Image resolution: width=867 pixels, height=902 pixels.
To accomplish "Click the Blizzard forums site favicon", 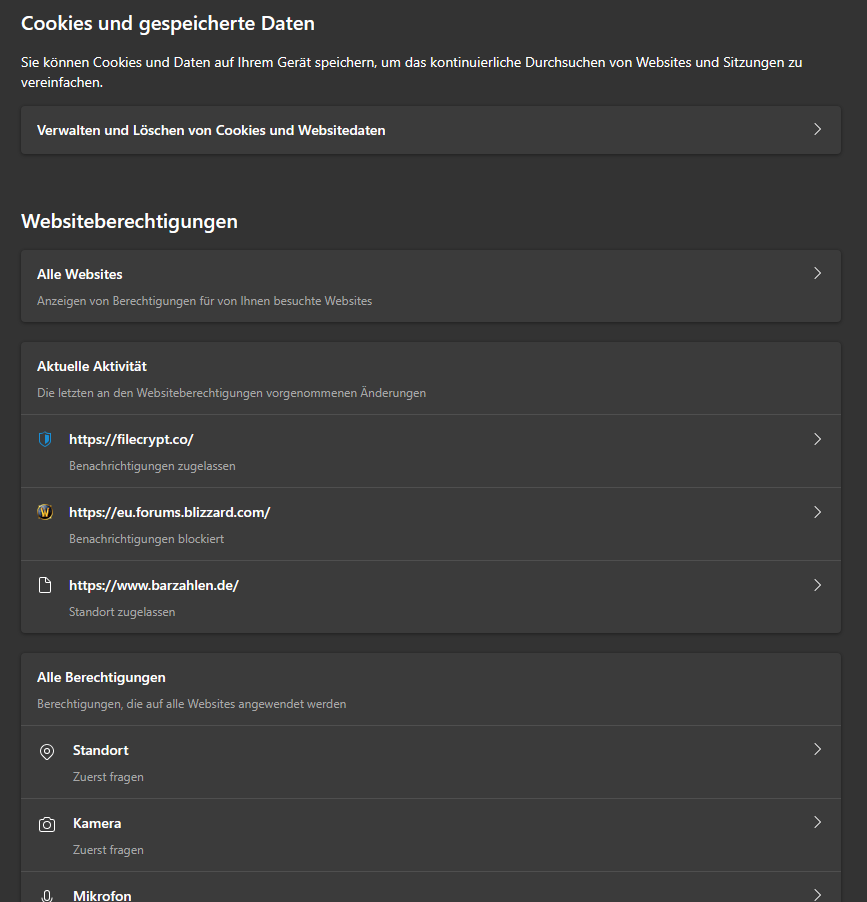I will coord(44,511).
